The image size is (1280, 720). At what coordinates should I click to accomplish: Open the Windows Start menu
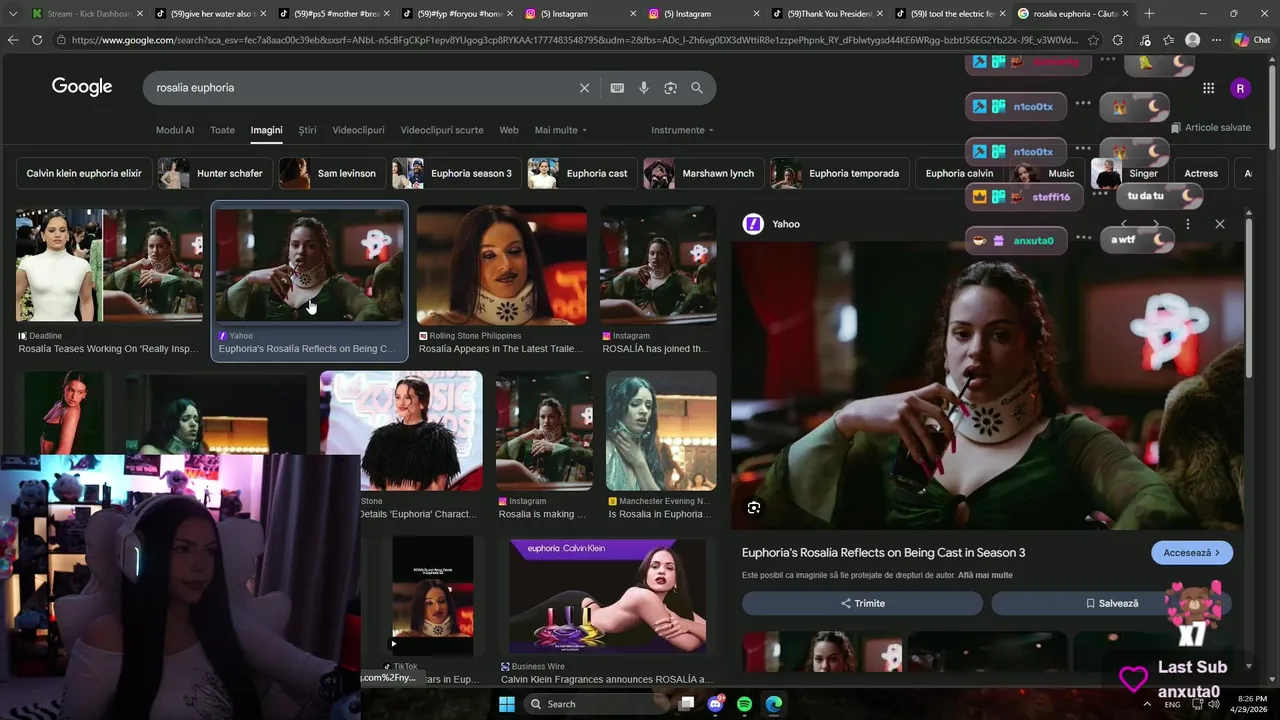pos(507,704)
